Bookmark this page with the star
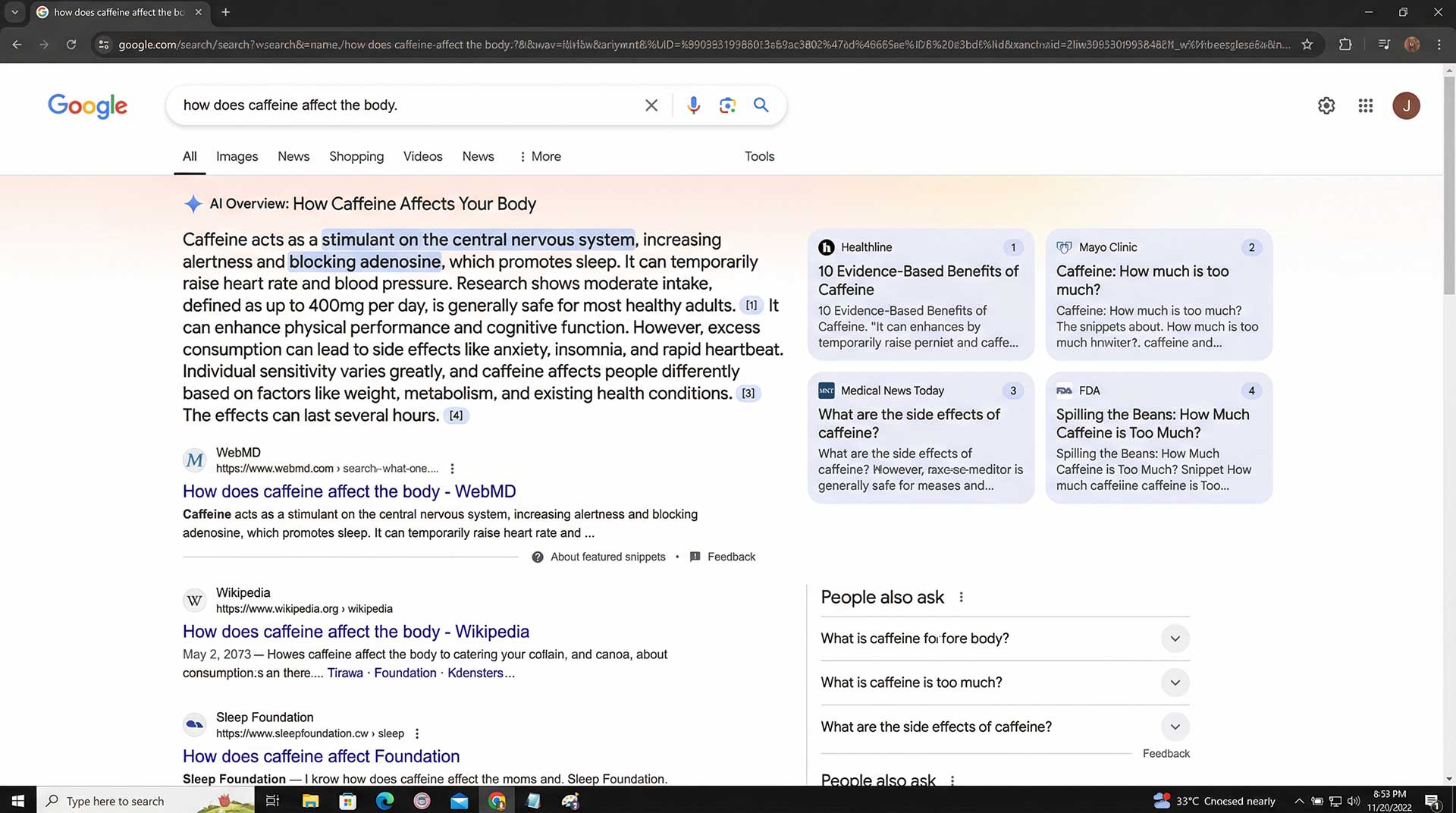Screen dimensions: 1456x813 click(1307, 44)
